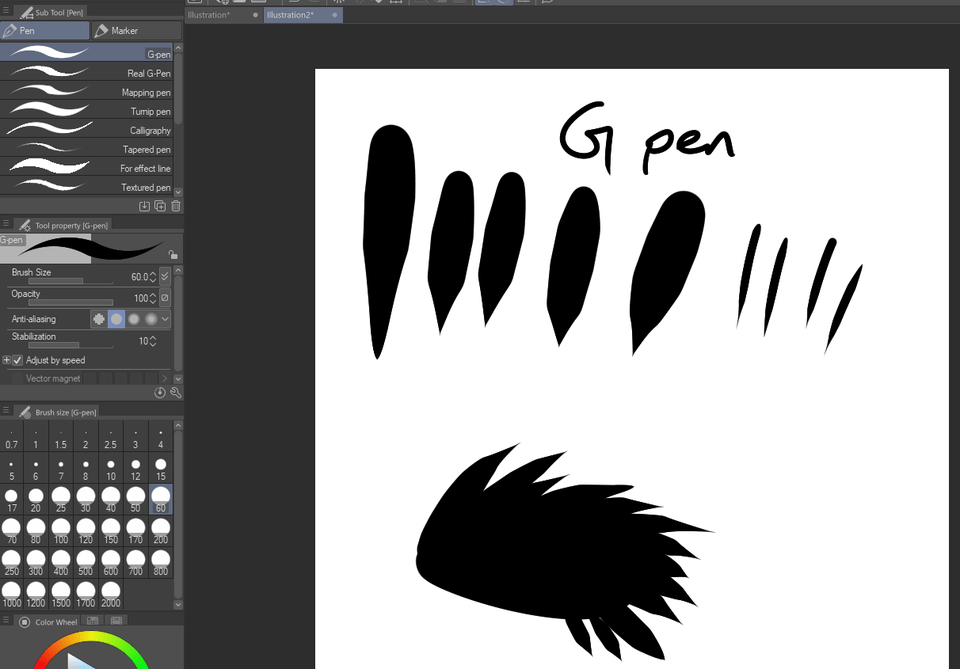Set anti-aliasing to None
The width and height of the screenshot is (960, 669).
(99, 319)
